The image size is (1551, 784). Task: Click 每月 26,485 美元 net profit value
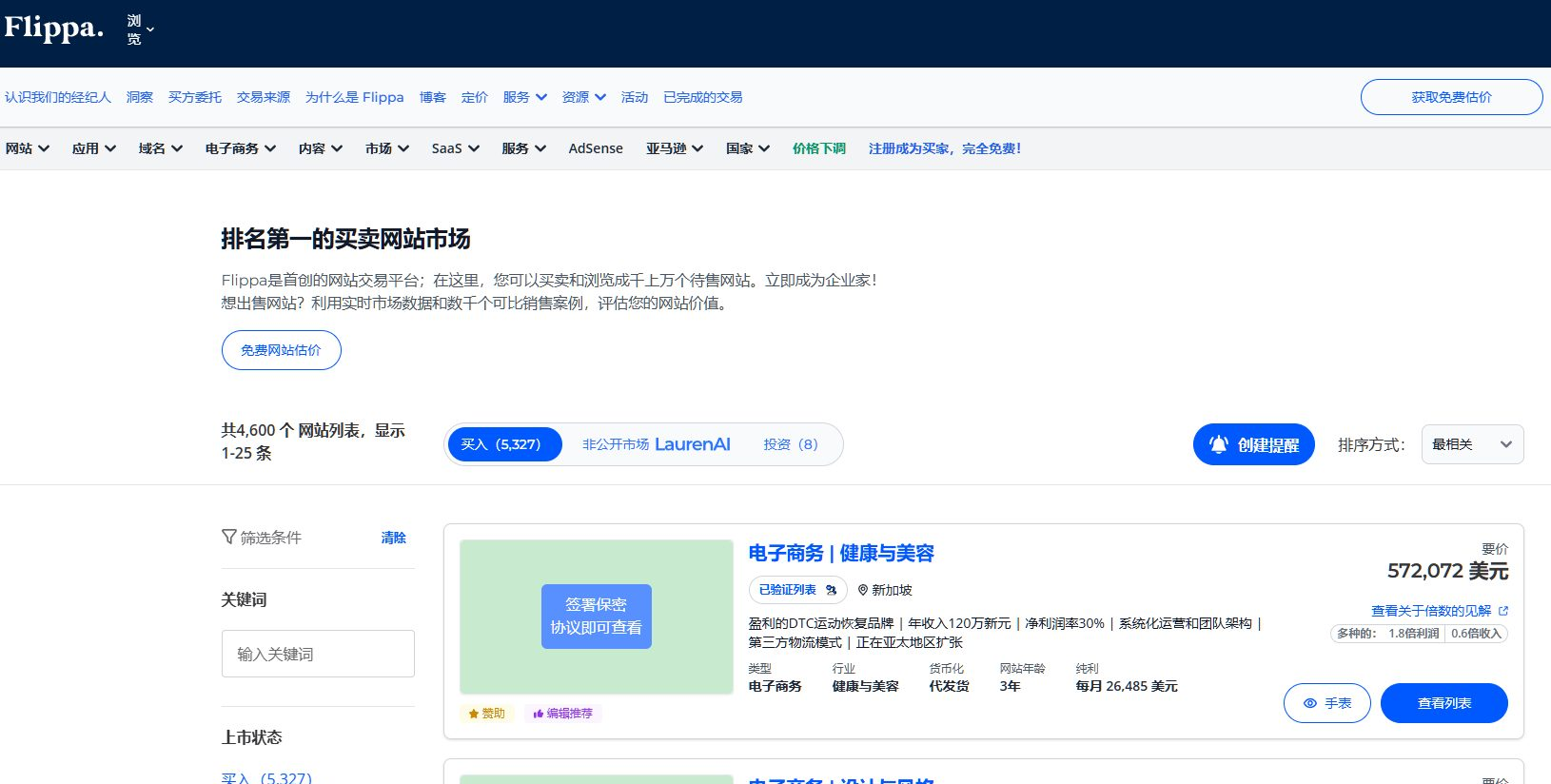coord(1127,686)
